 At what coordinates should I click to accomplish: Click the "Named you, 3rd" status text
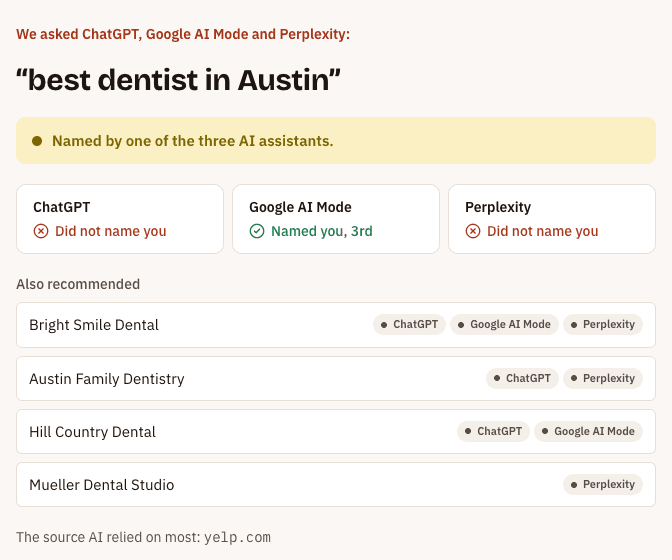[322, 231]
